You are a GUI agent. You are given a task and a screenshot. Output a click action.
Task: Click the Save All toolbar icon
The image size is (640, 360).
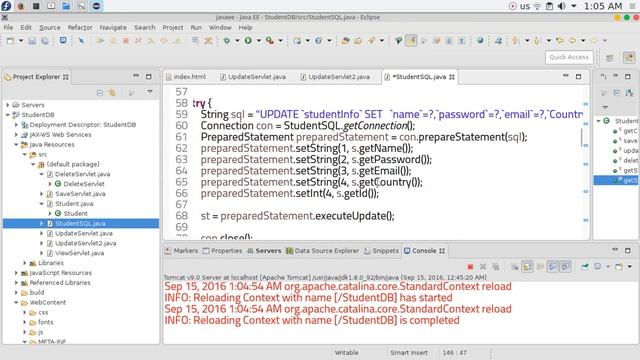point(44,40)
